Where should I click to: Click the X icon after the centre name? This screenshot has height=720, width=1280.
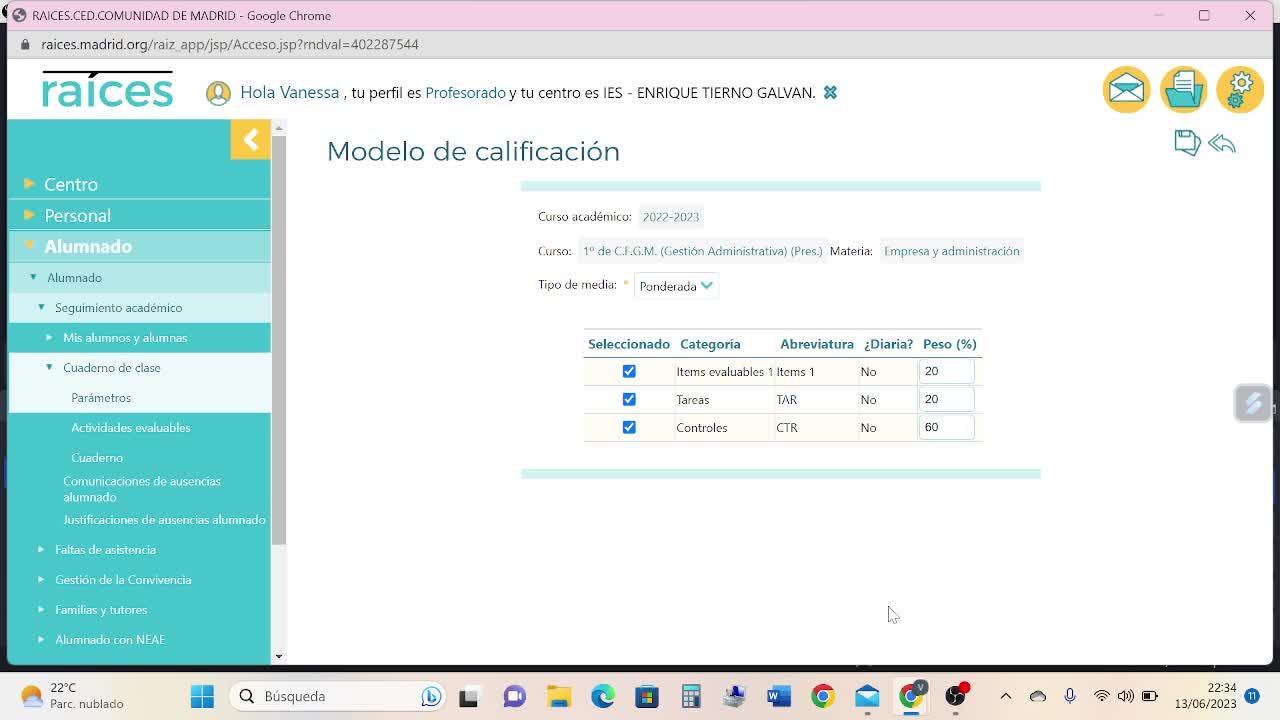point(830,92)
